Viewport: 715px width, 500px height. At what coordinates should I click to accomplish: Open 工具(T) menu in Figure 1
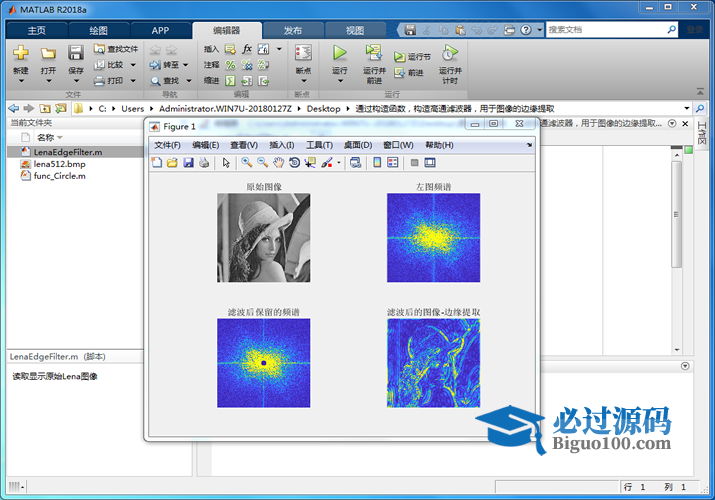point(319,145)
